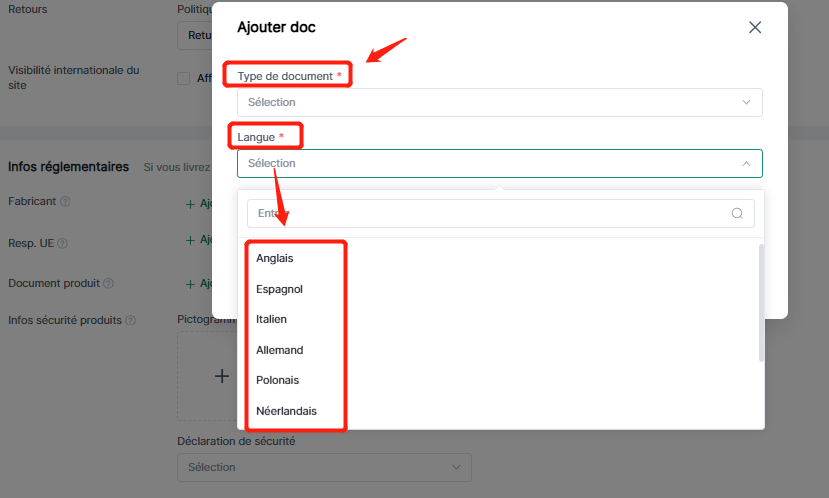Click help icon next to Resp. UE
829x498 pixels.
[x=62, y=243]
